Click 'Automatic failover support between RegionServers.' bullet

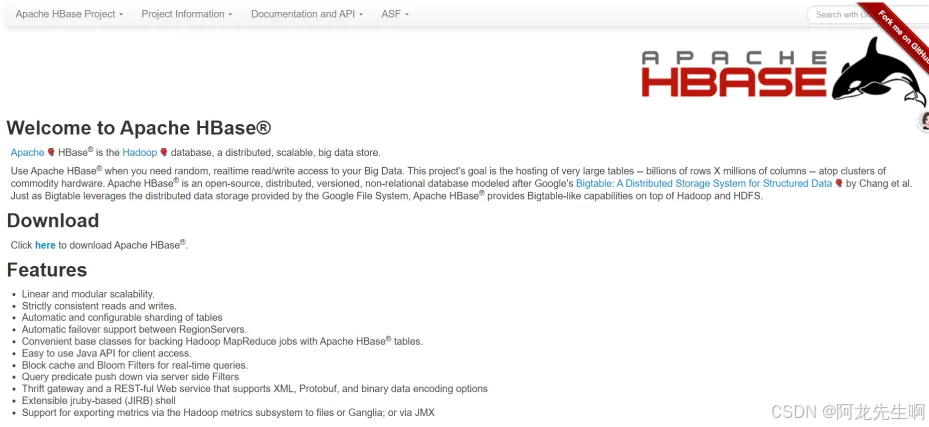[x=134, y=329]
